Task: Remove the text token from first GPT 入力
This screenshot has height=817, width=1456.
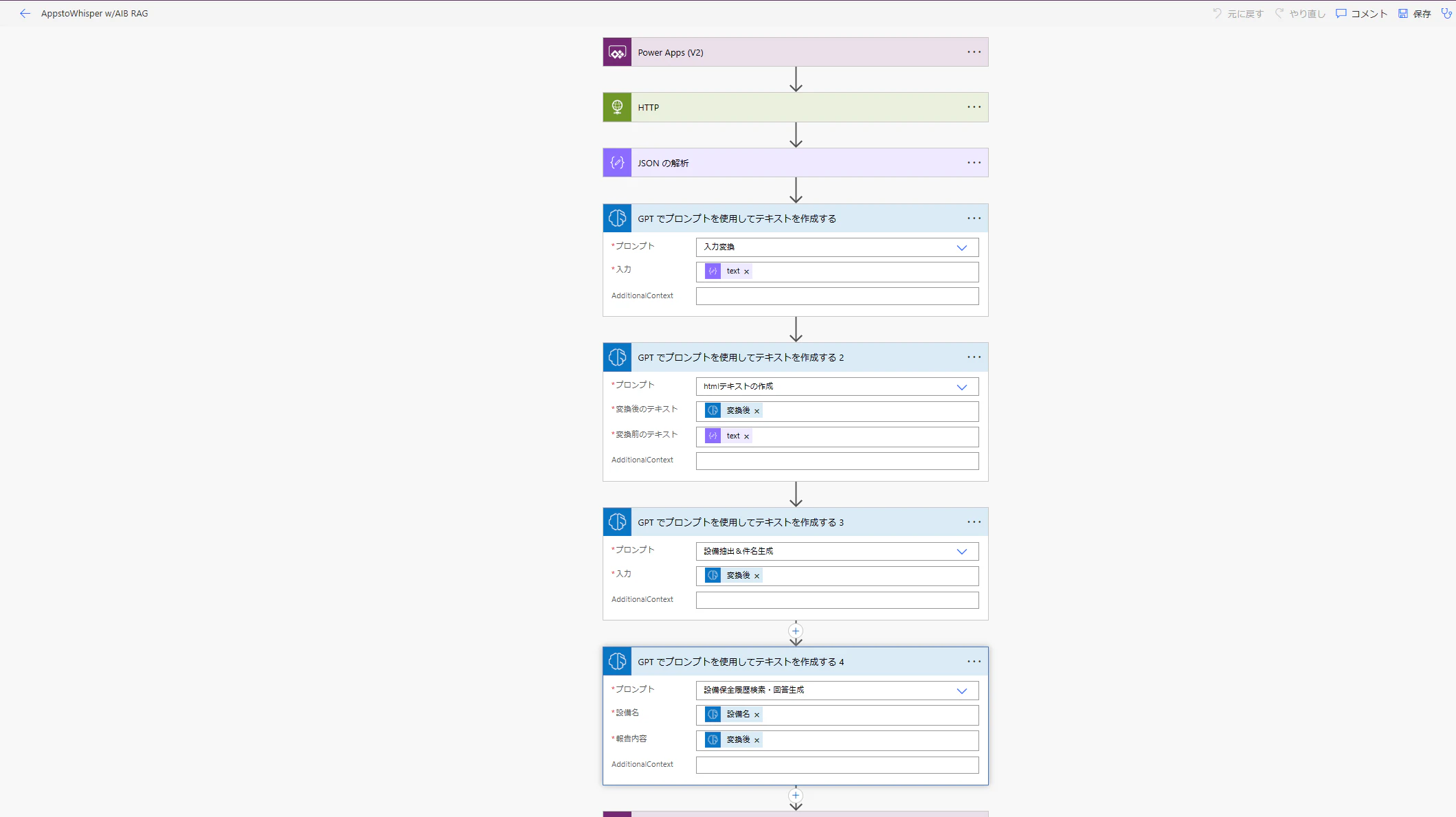Action: 747,272
